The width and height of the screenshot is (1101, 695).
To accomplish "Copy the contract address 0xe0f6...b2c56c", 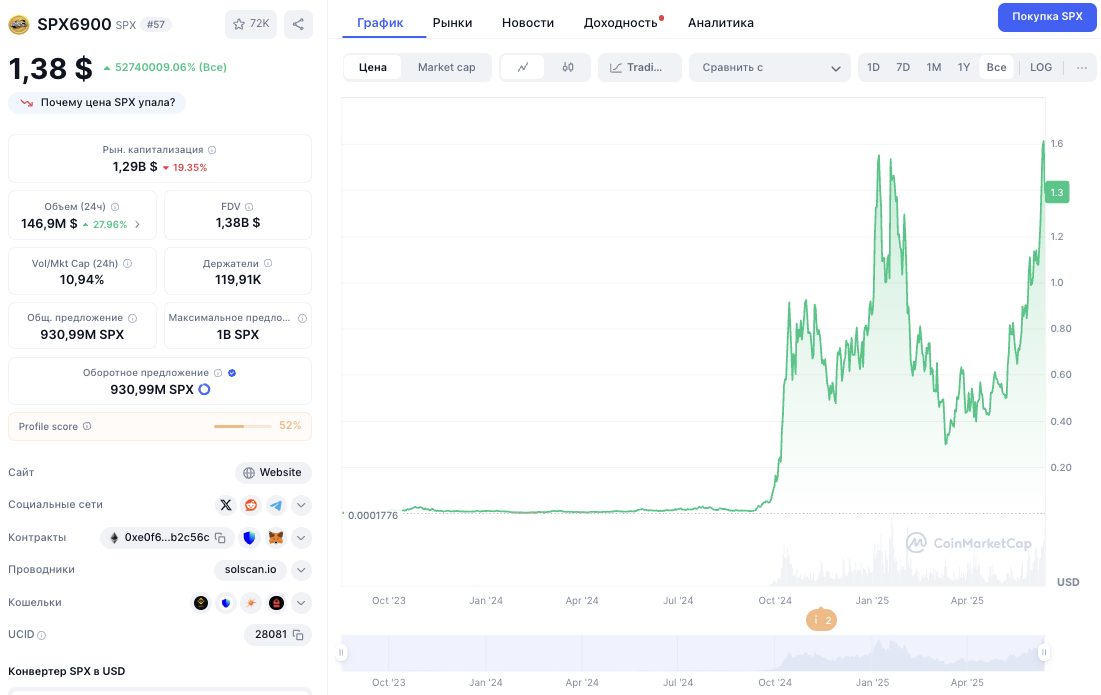I will tap(220, 538).
